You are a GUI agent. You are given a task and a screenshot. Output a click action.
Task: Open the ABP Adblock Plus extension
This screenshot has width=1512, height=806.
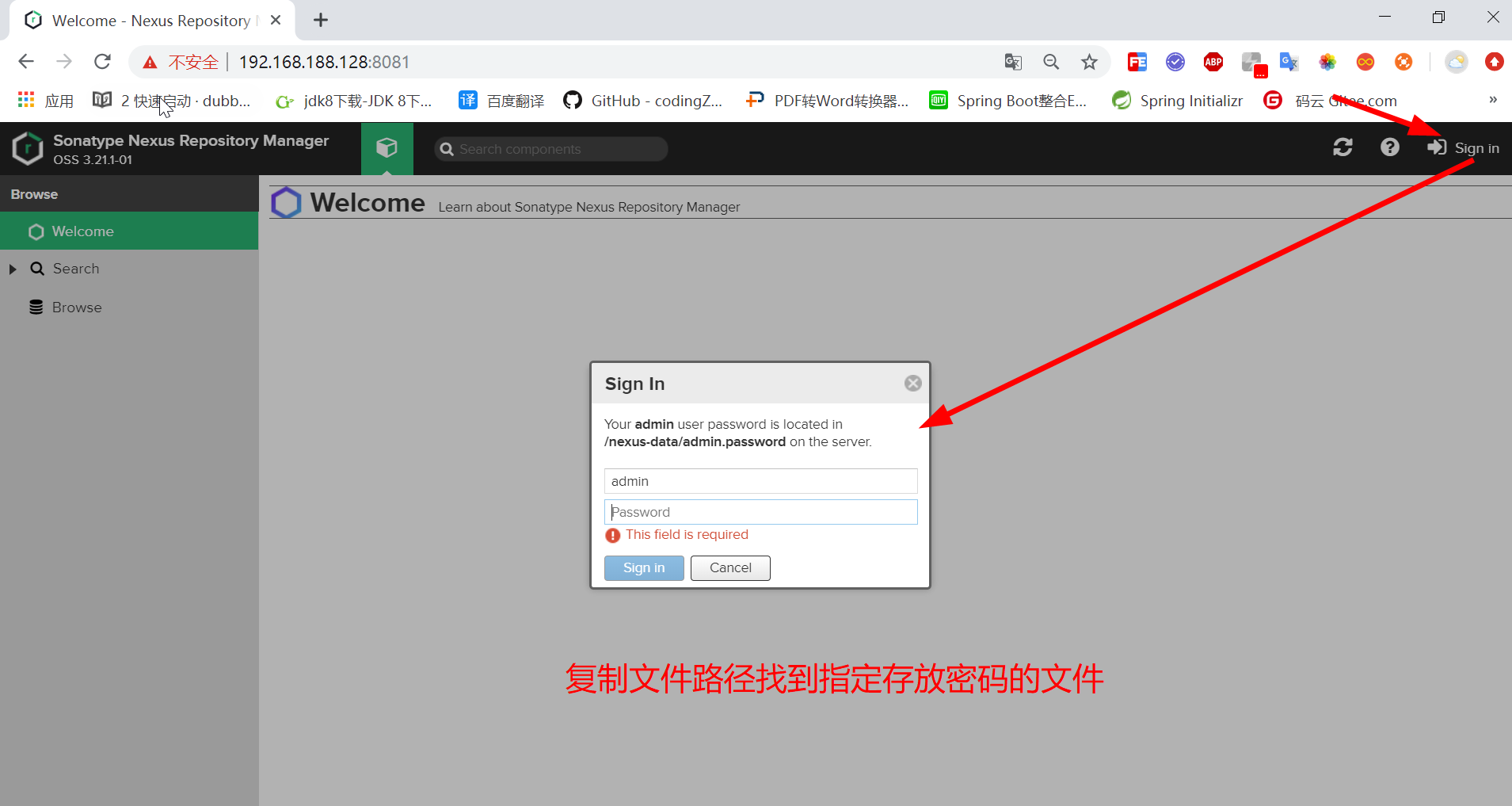1213,62
